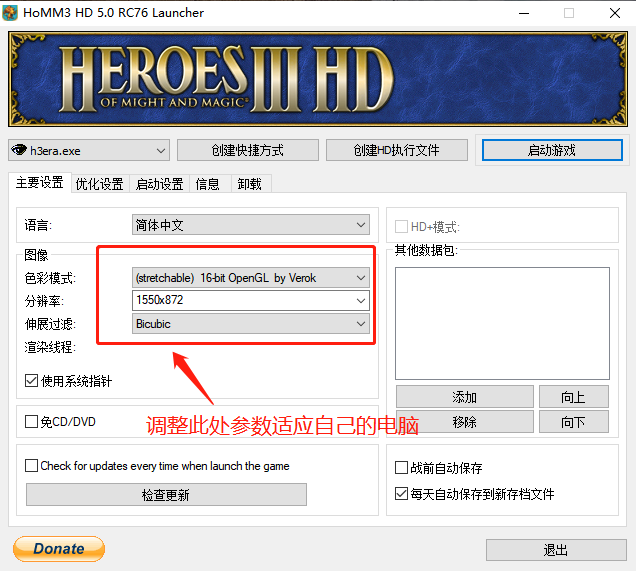Image resolution: width=636 pixels, height=571 pixels.
Task: Click inside the 其他数据包 list box
Action: coord(502,323)
